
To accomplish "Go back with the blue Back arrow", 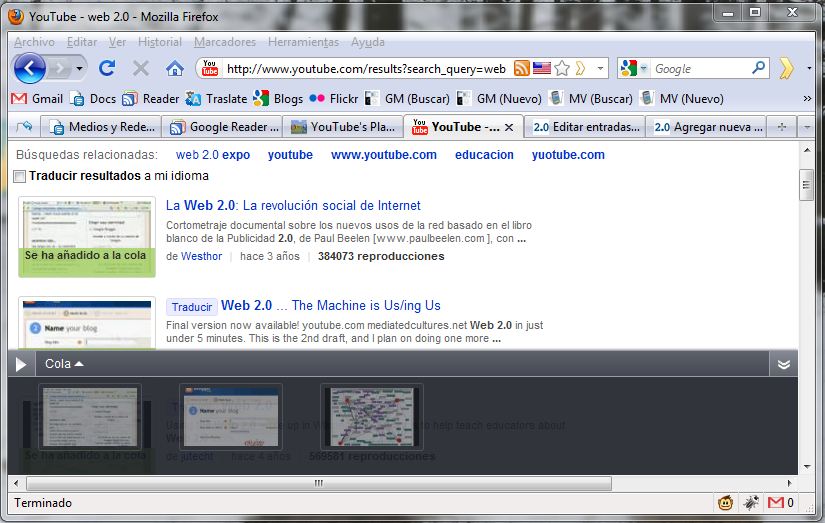I will (29, 68).
